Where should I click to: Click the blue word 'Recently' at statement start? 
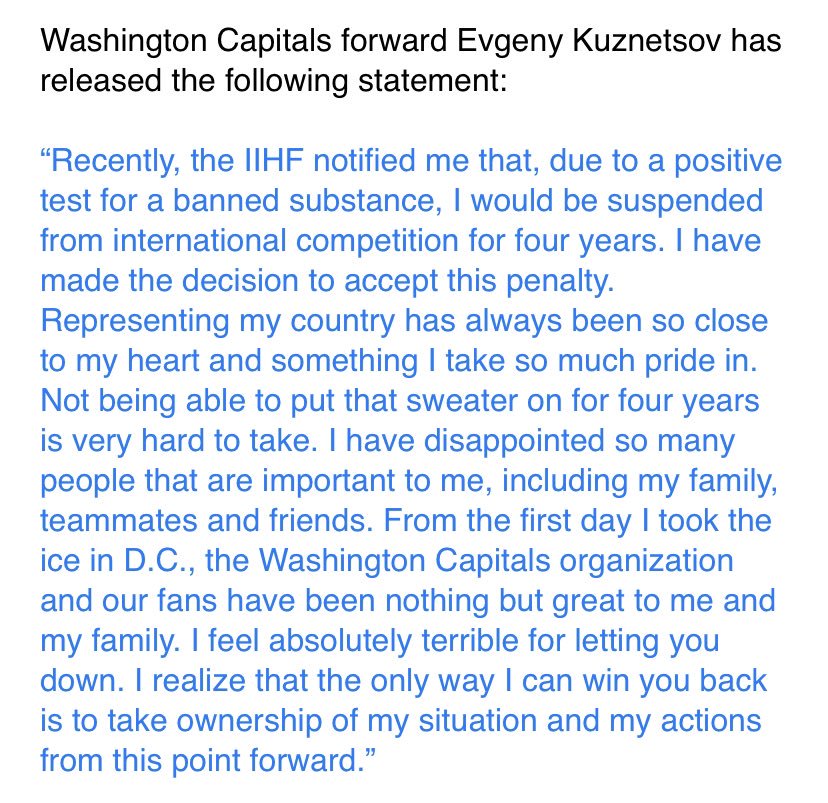coord(110,162)
